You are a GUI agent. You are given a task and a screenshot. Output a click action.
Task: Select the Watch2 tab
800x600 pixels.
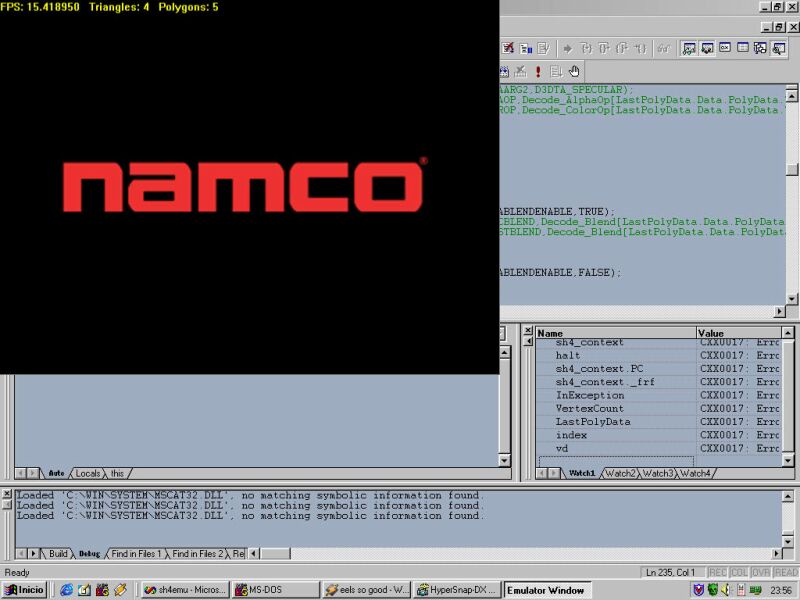tap(620, 473)
